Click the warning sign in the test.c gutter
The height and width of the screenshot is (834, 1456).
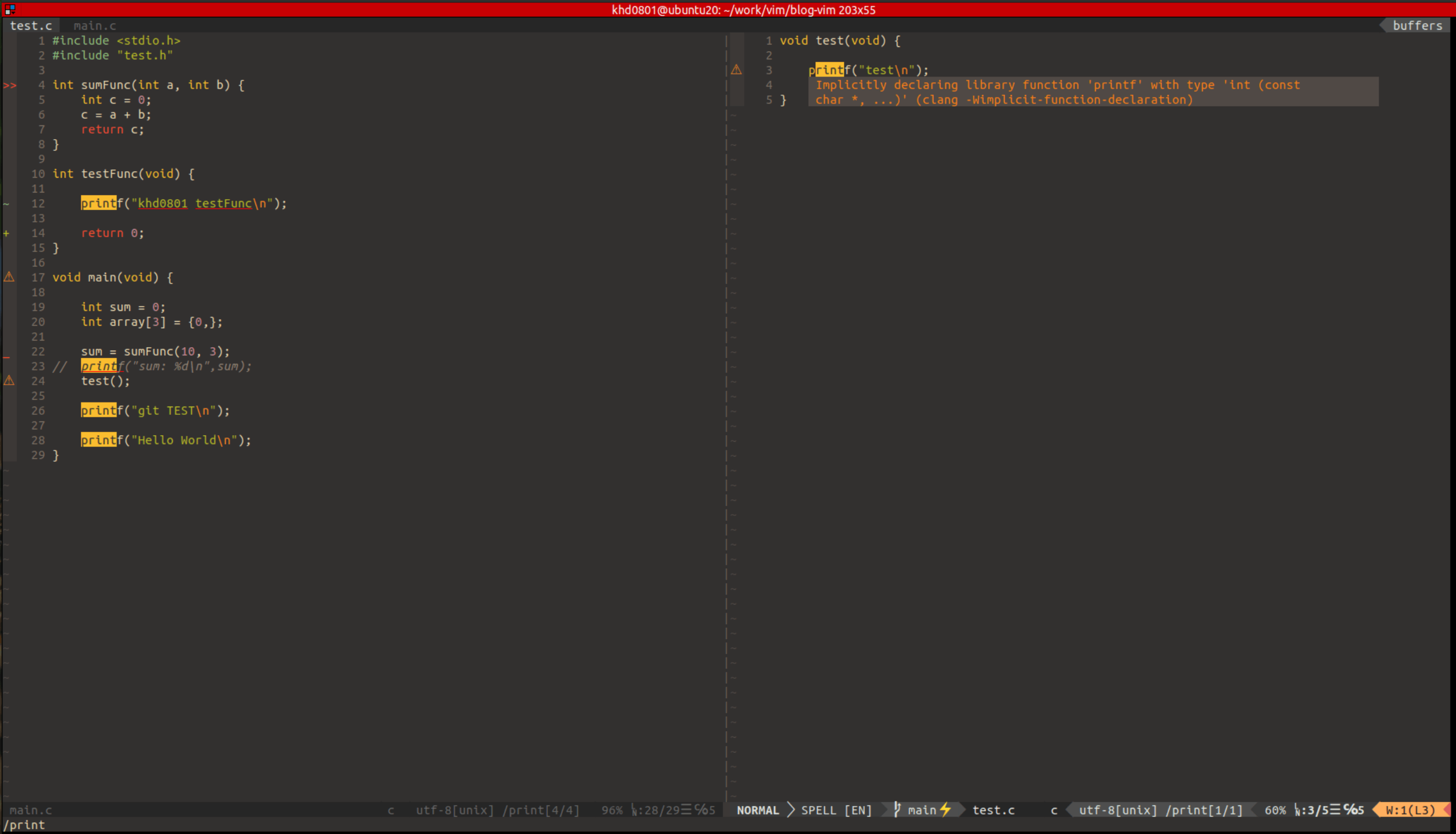point(736,70)
